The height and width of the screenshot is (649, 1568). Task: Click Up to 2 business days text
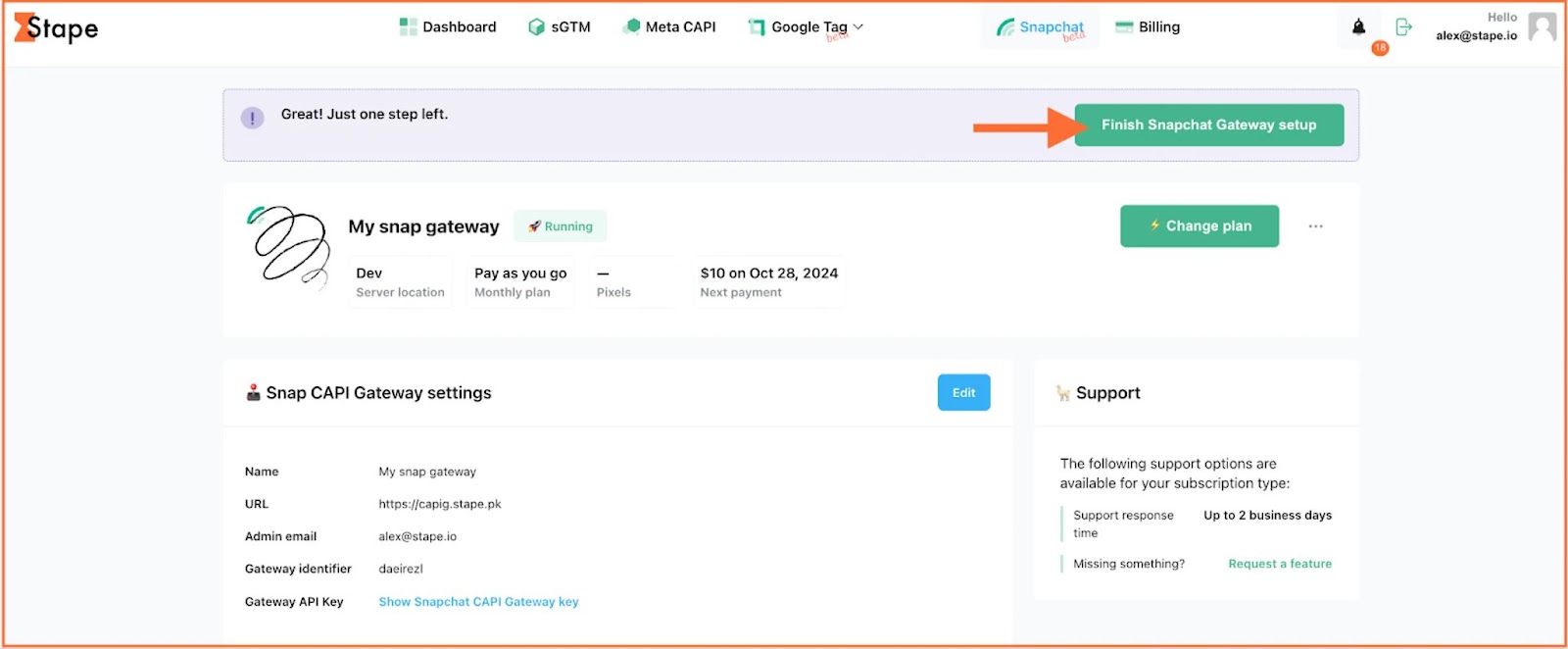(1267, 515)
